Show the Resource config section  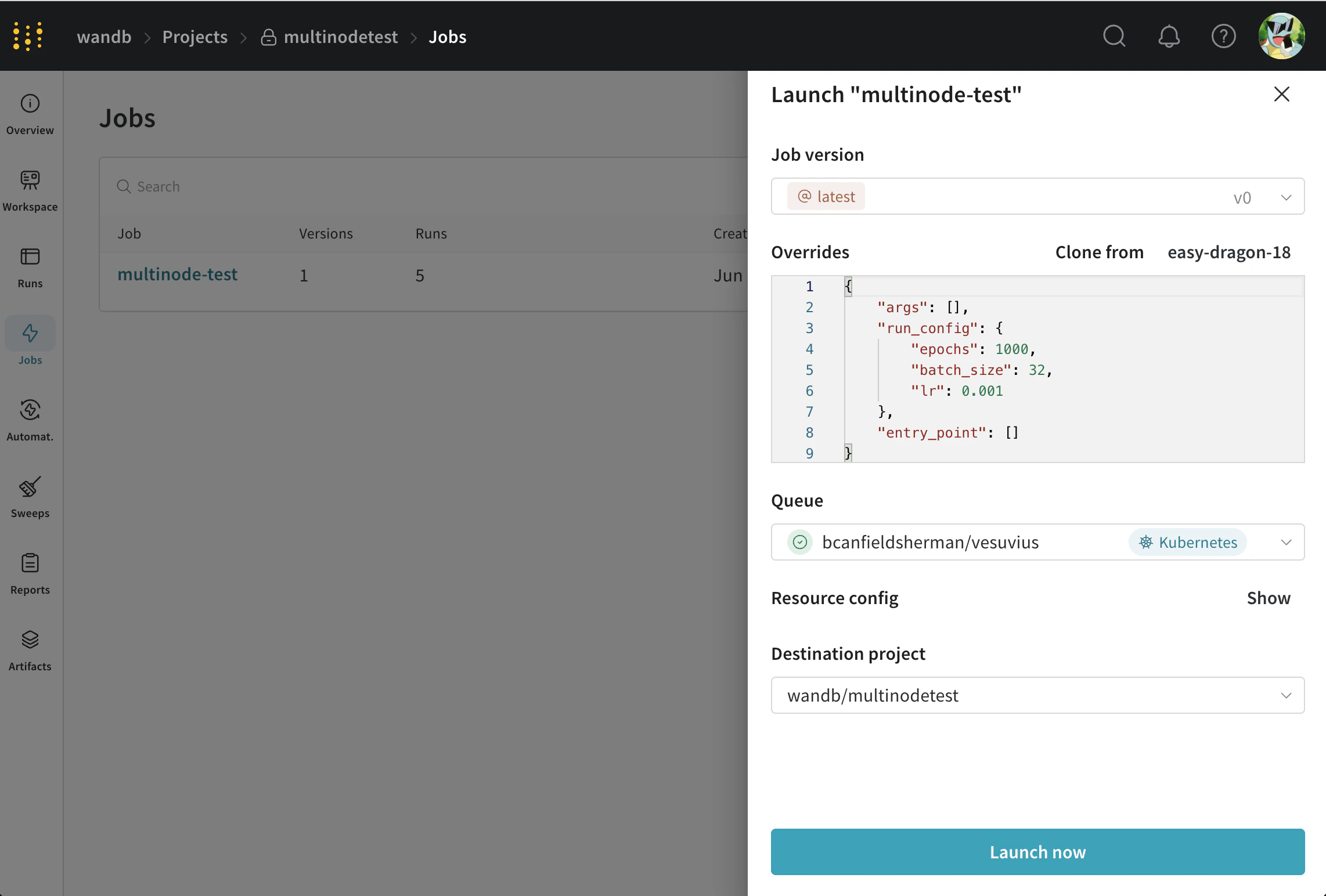coord(1268,598)
